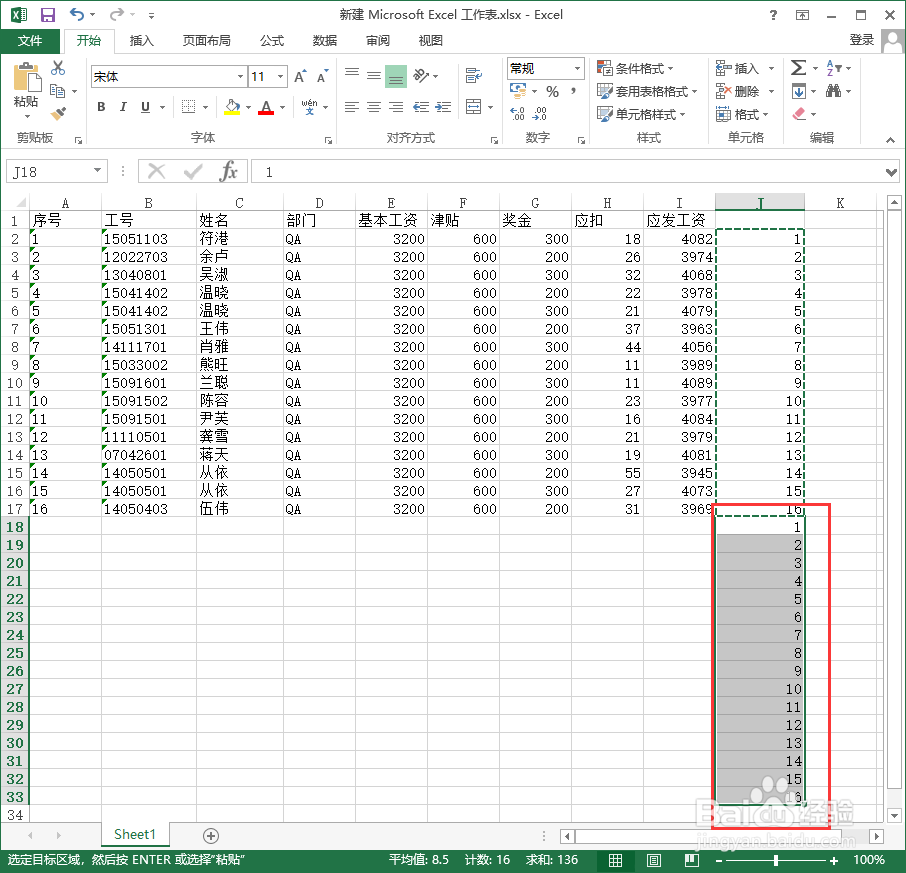Open the number format dropdown 常规
Viewport: 906px width, 873px height.
click(577, 69)
